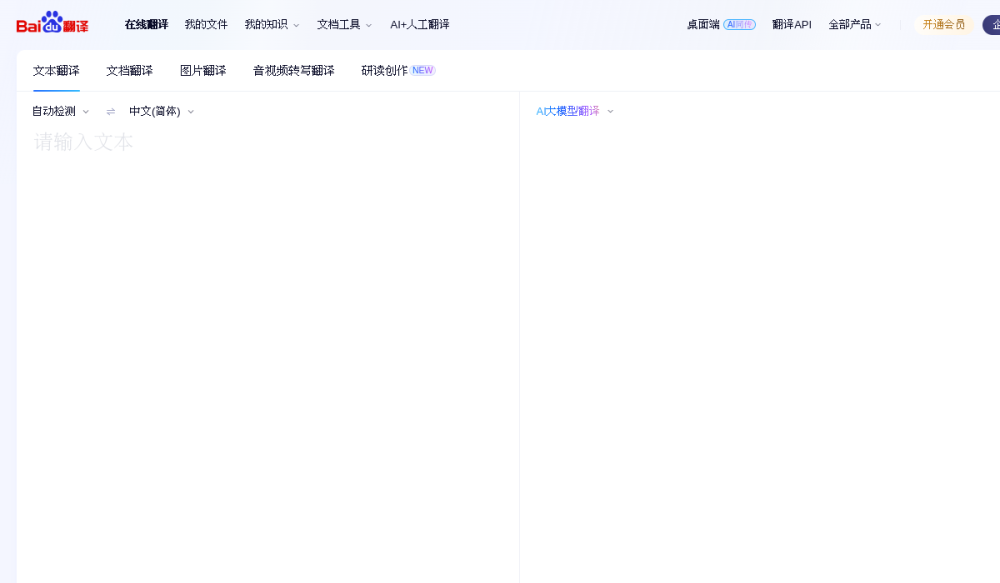Open AI+人工翻译 navigation link
Screen dimensions: 1000x583
coord(420,24)
